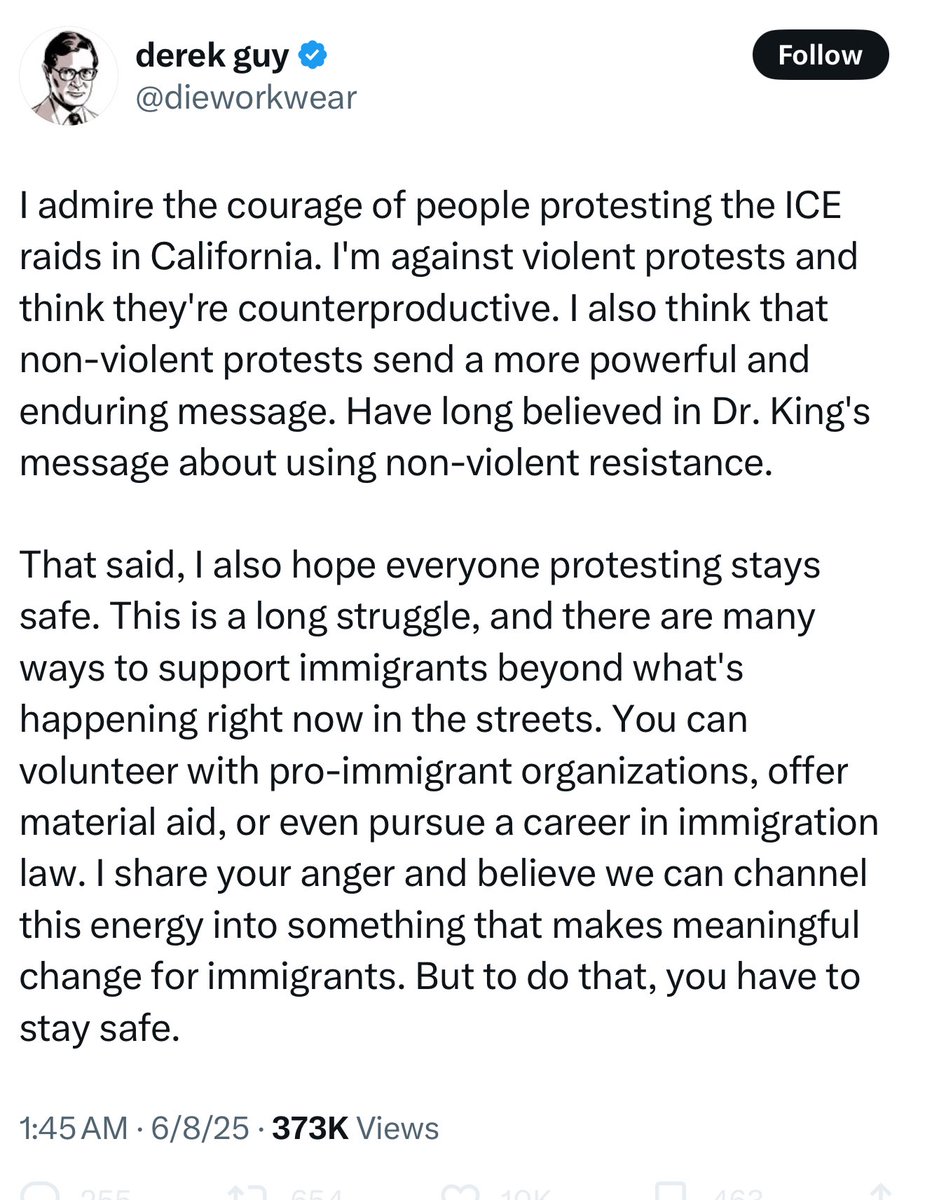Click the reply speech bubble icon
Image resolution: width=925 pixels, height=1200 pixels.
point(40,1192)
